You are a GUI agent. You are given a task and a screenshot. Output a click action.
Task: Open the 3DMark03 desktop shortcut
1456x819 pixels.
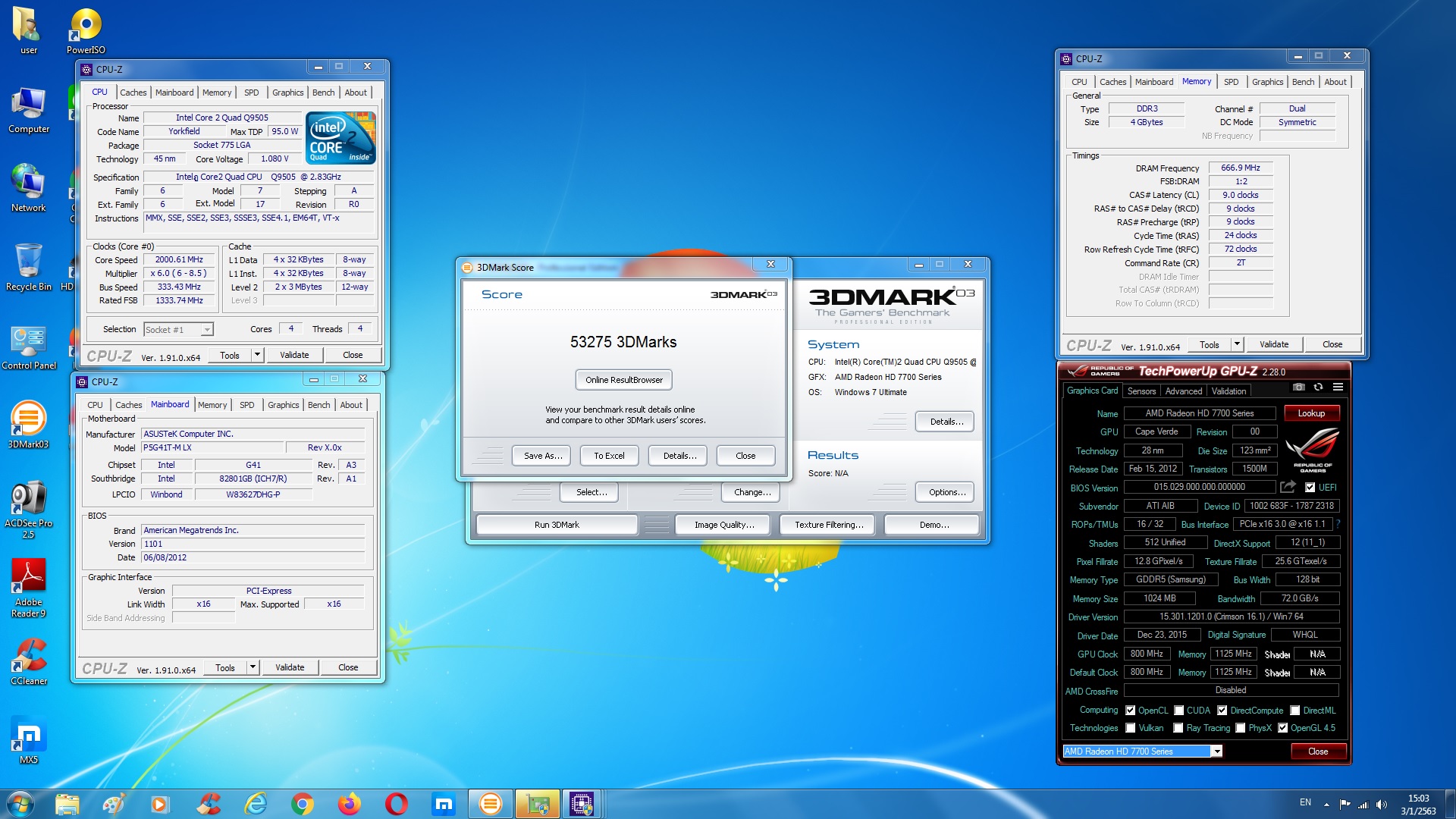tap(28, 425)
